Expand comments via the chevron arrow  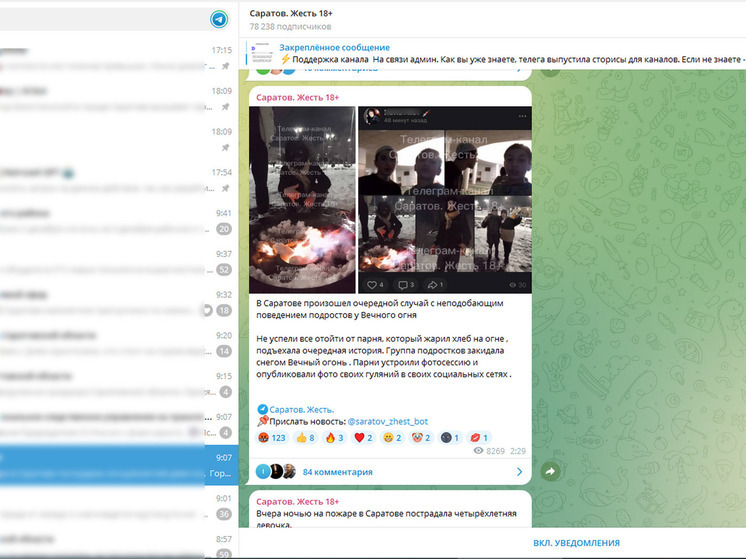pyautogui.click(x=518, y=471)
